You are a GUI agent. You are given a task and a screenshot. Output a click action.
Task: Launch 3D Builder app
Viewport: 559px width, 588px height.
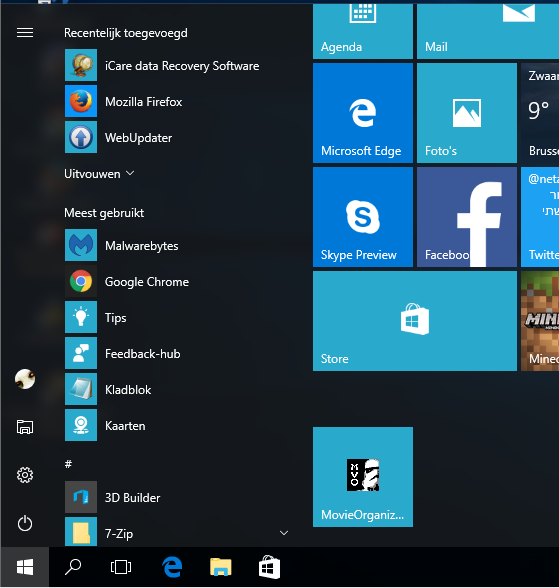click(132, 498)
